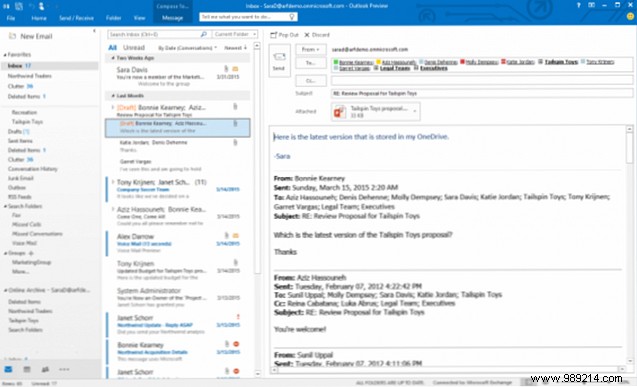Click red flag icon on Bonnie Kearney message
The width and height of the screenshot is (637, 387).
(236, 344)
